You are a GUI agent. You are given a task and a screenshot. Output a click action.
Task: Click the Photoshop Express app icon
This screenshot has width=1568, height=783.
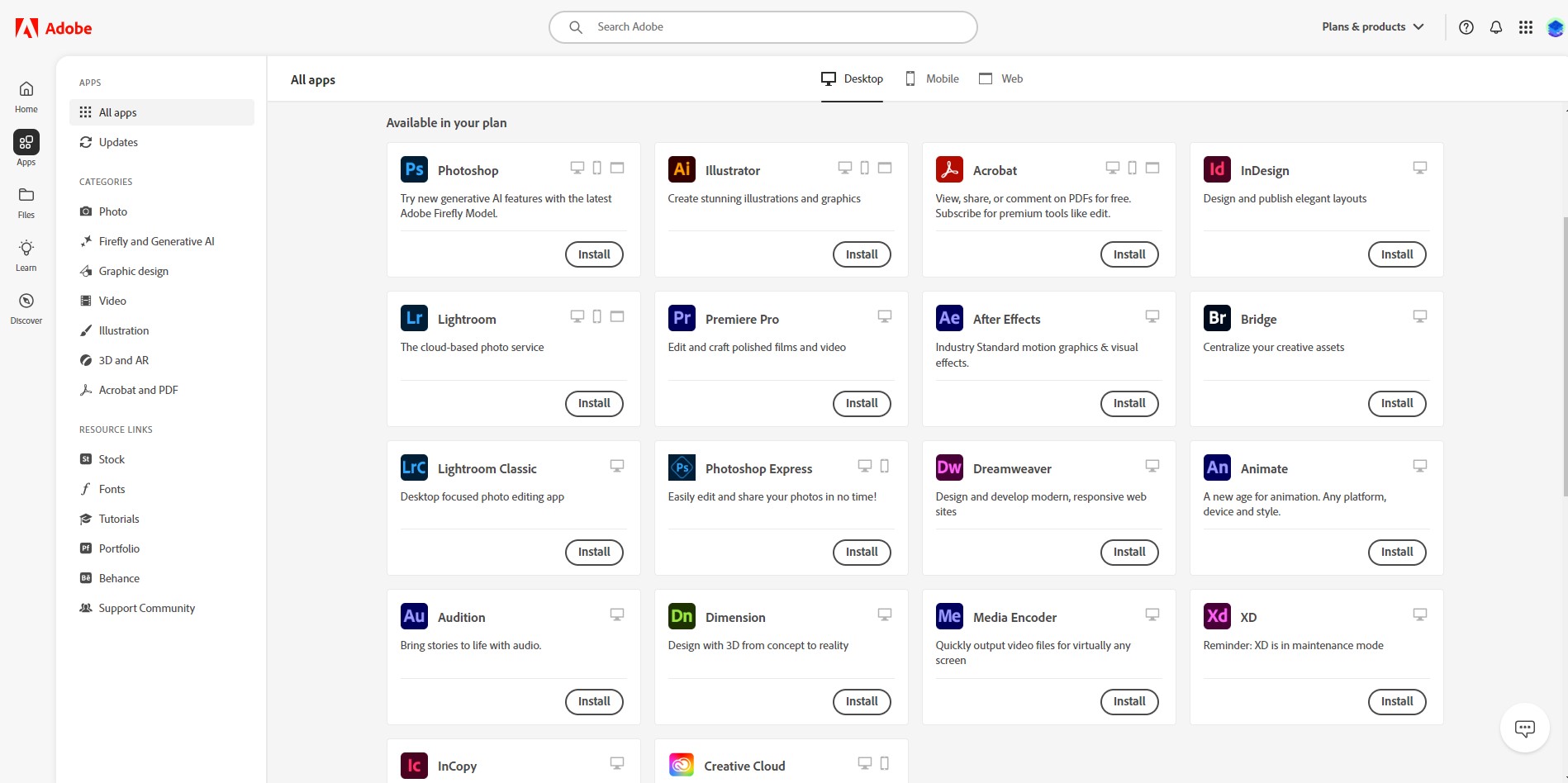[x=682, y=467]
